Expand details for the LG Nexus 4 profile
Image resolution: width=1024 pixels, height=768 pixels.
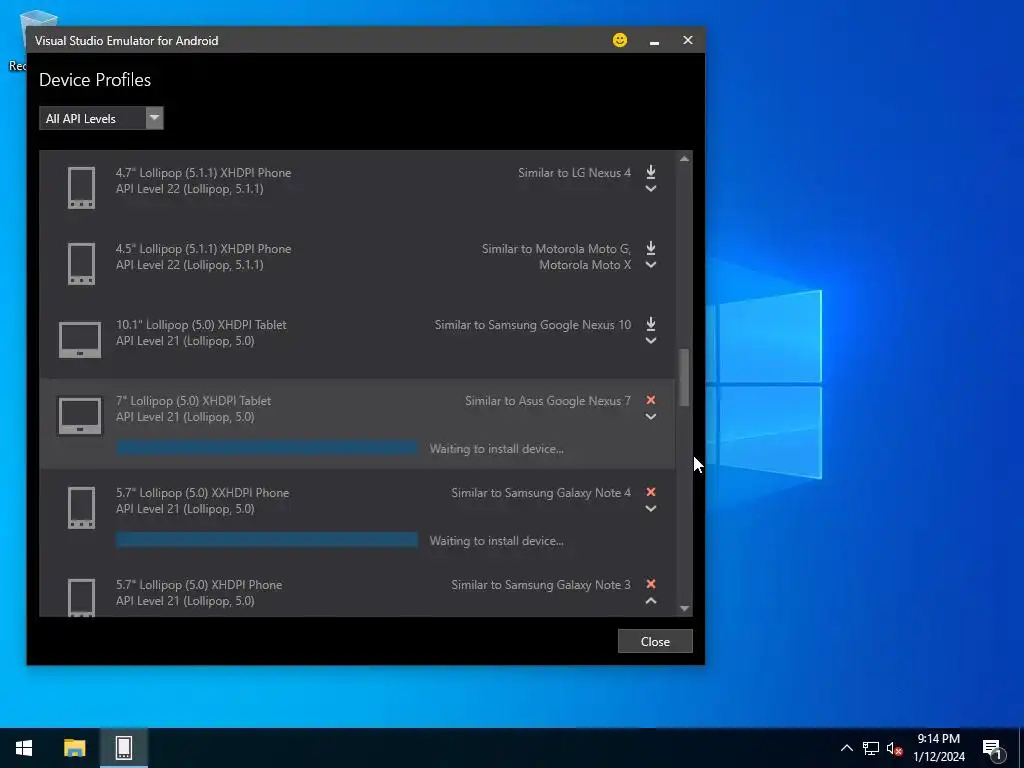(650, 189)
